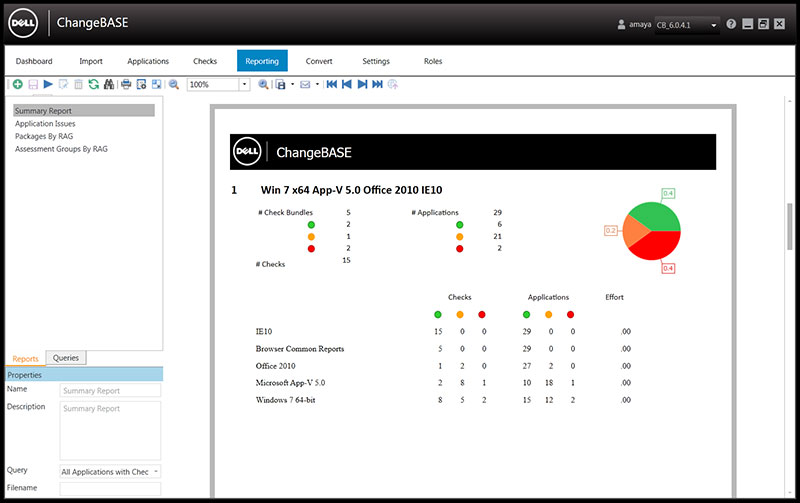This screenshot has width=800, height=503.
Task: Click the orange slice of pie chart
Action: pyautogui.click(x=634, y=231)
